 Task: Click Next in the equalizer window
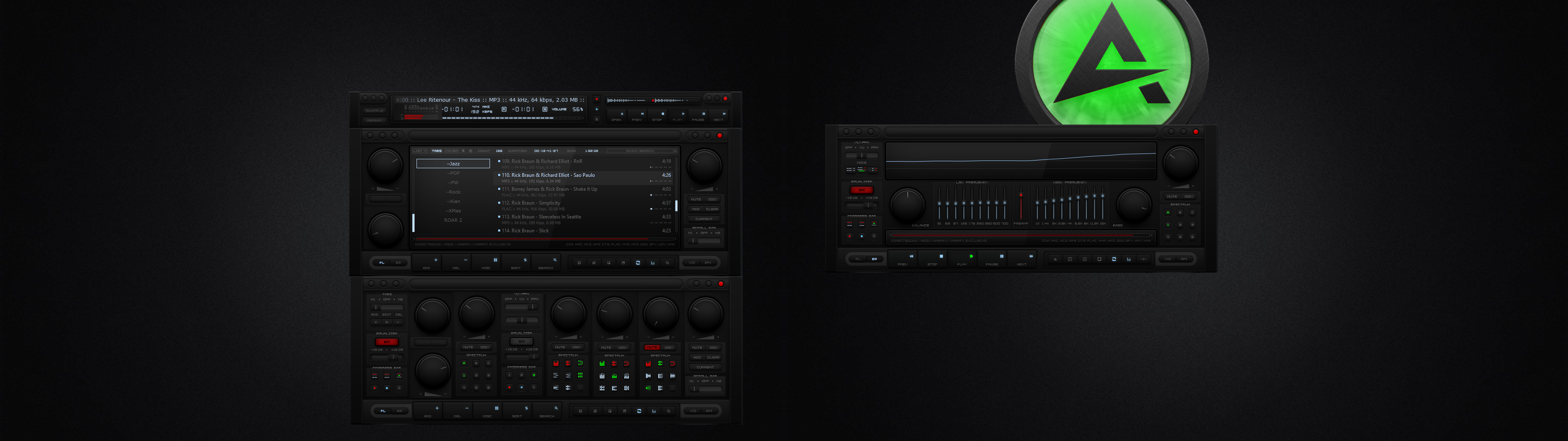click(x=1022, y=259)
